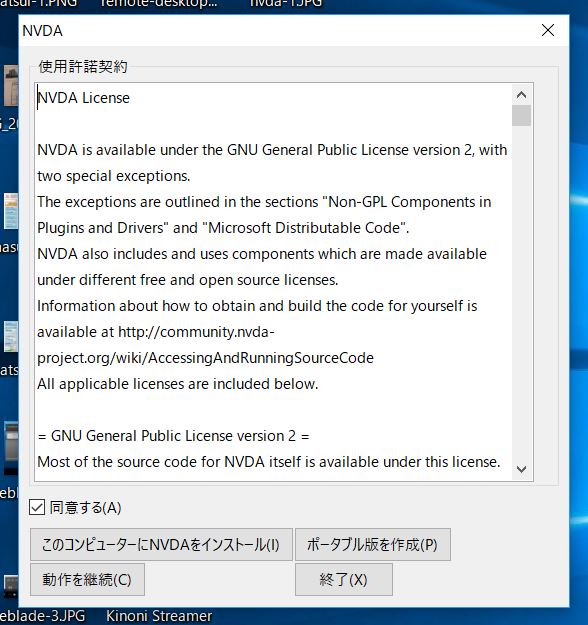The height and width of the screenshot is (625, 588).
Task: Place cursor in the NVDA License heading
Action: pos(84,98)
